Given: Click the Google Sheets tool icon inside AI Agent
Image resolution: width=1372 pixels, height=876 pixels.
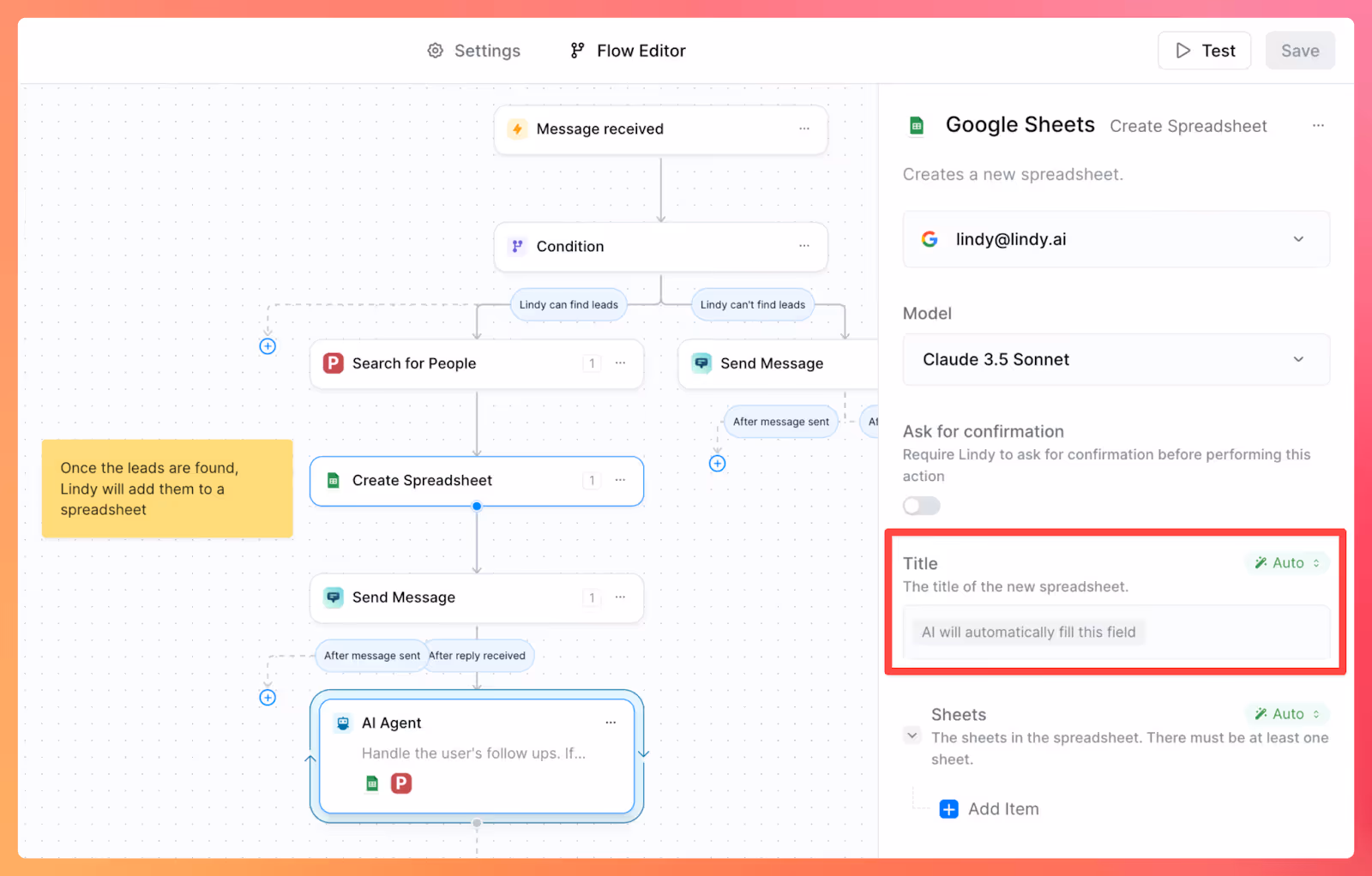Looking at the screenshot, I should click(372, 783).
